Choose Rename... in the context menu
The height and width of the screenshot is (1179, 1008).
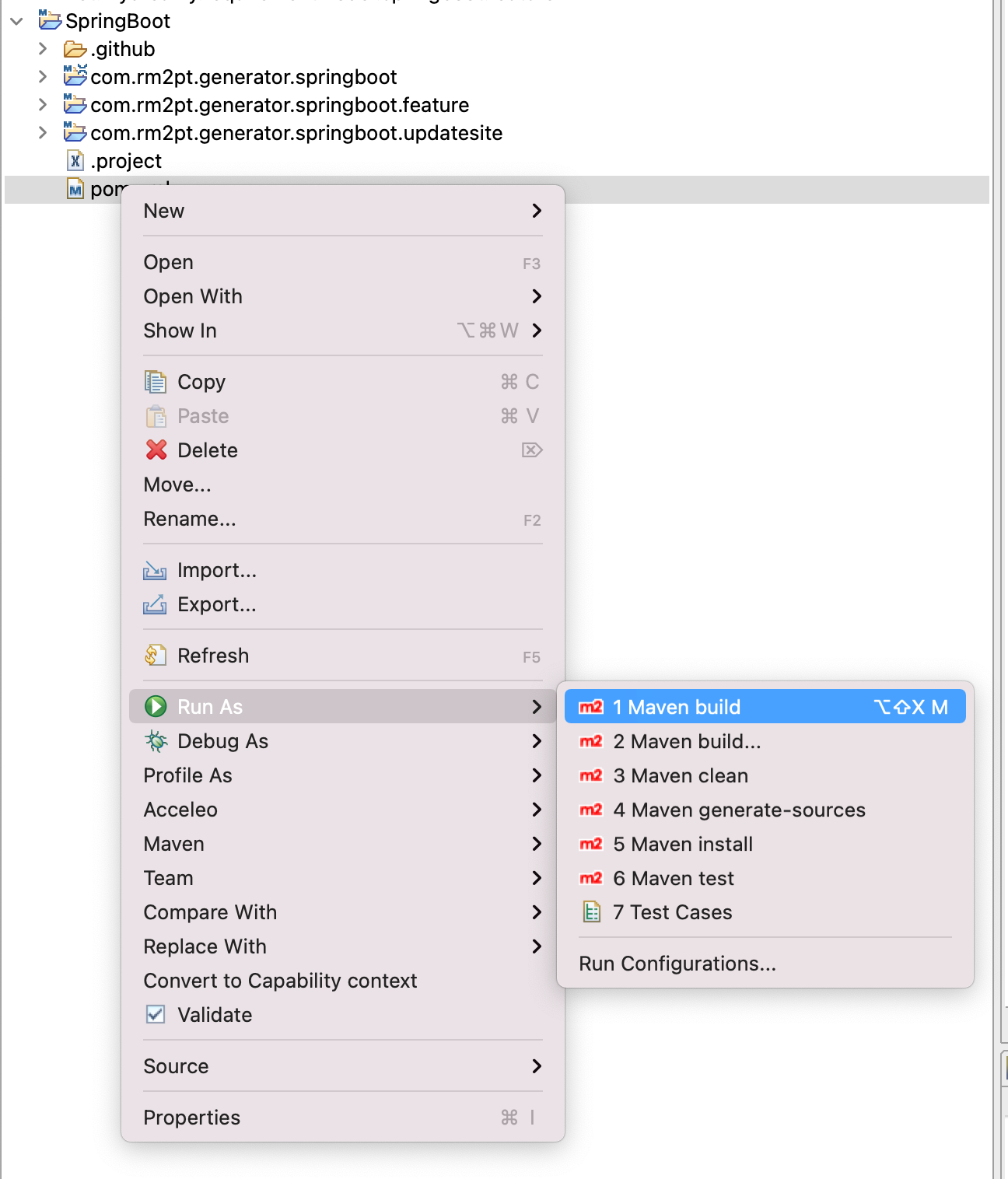point(343,519)
